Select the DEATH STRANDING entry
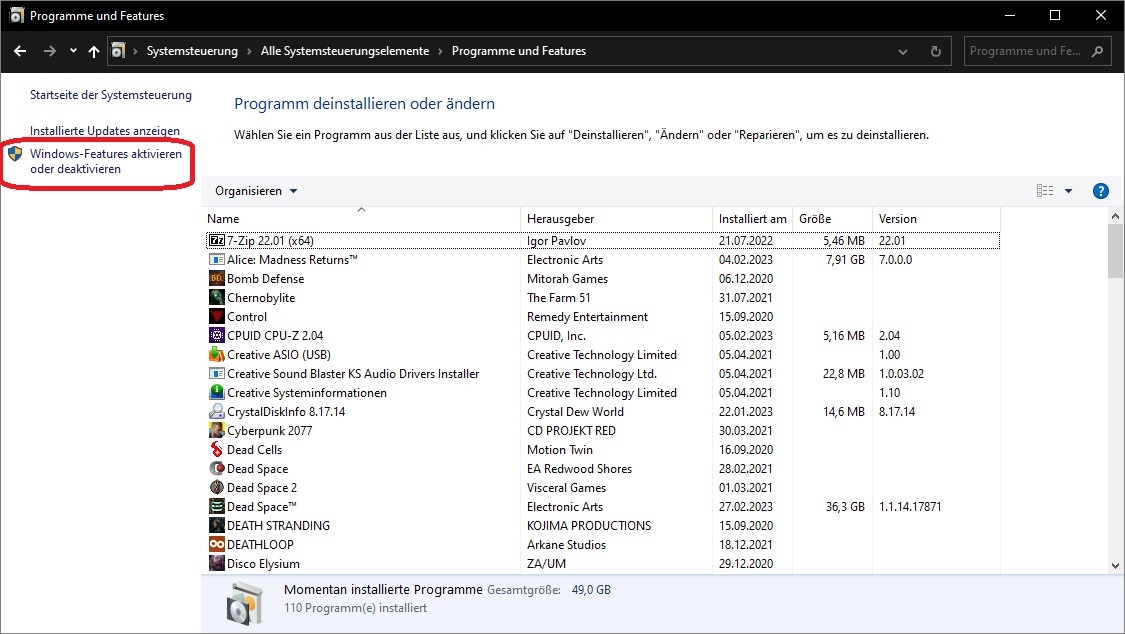Image resolution: width=1125 pixels, height=634 pixels. coord(278,526)
